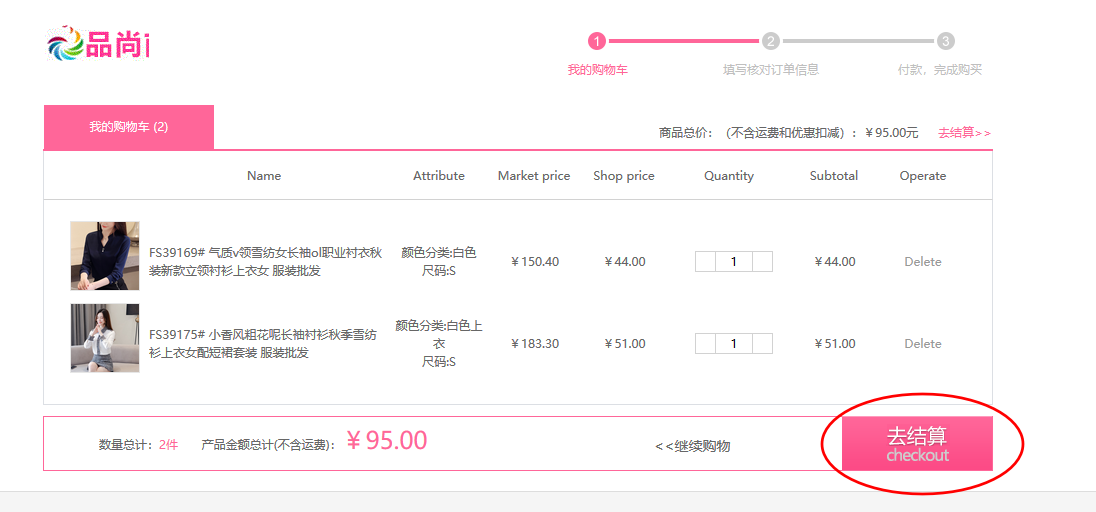Open the FS39175# product title link
The height and width of the screenshot is (512, 1096).
pyautogui.click(x=263, y=344)
